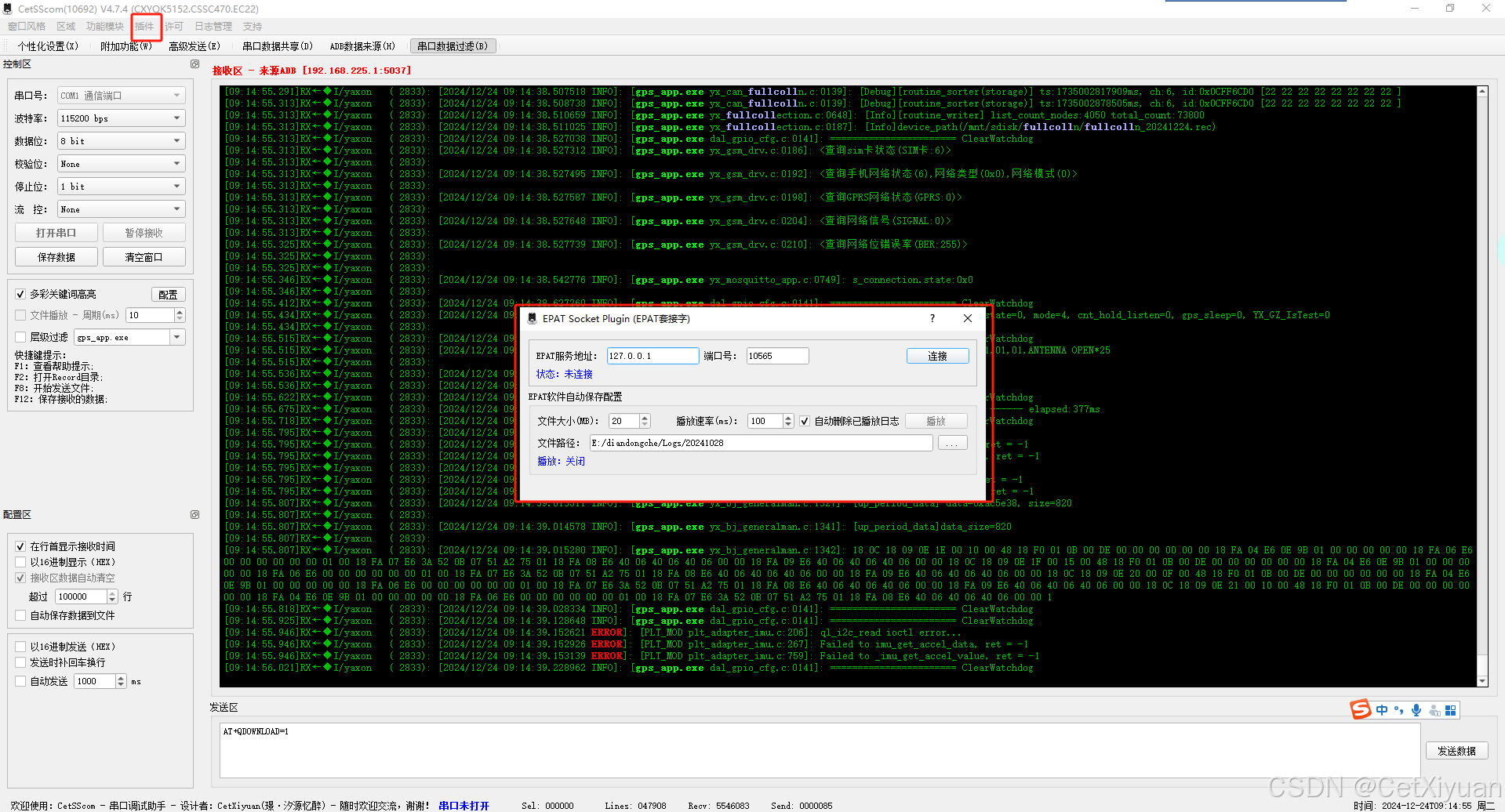The width and height of the screenshot is (1505, 812).
Task: Activate voice input microphone in Sogou bar
Action: coord(1416,710)
